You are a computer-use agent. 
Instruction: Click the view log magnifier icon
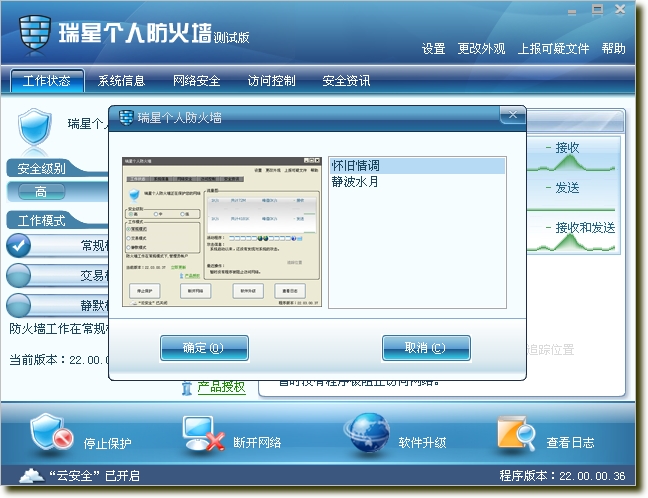pos(516,433)
